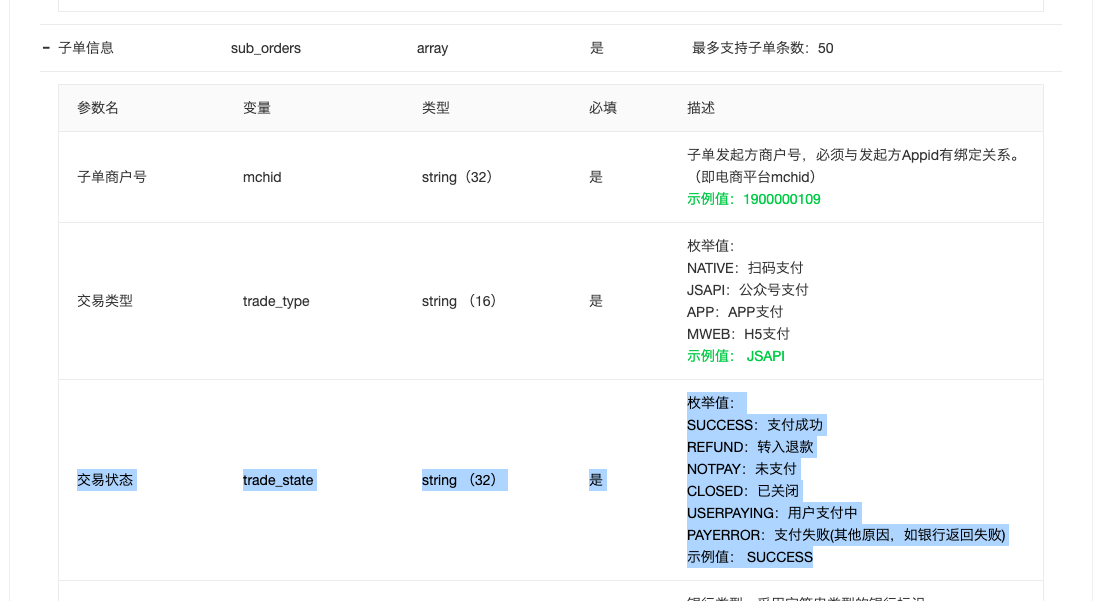Screen dimensions: 1097x601
Task: Click PAYERROR：支付失败 enum line
Action: (847, 535)
